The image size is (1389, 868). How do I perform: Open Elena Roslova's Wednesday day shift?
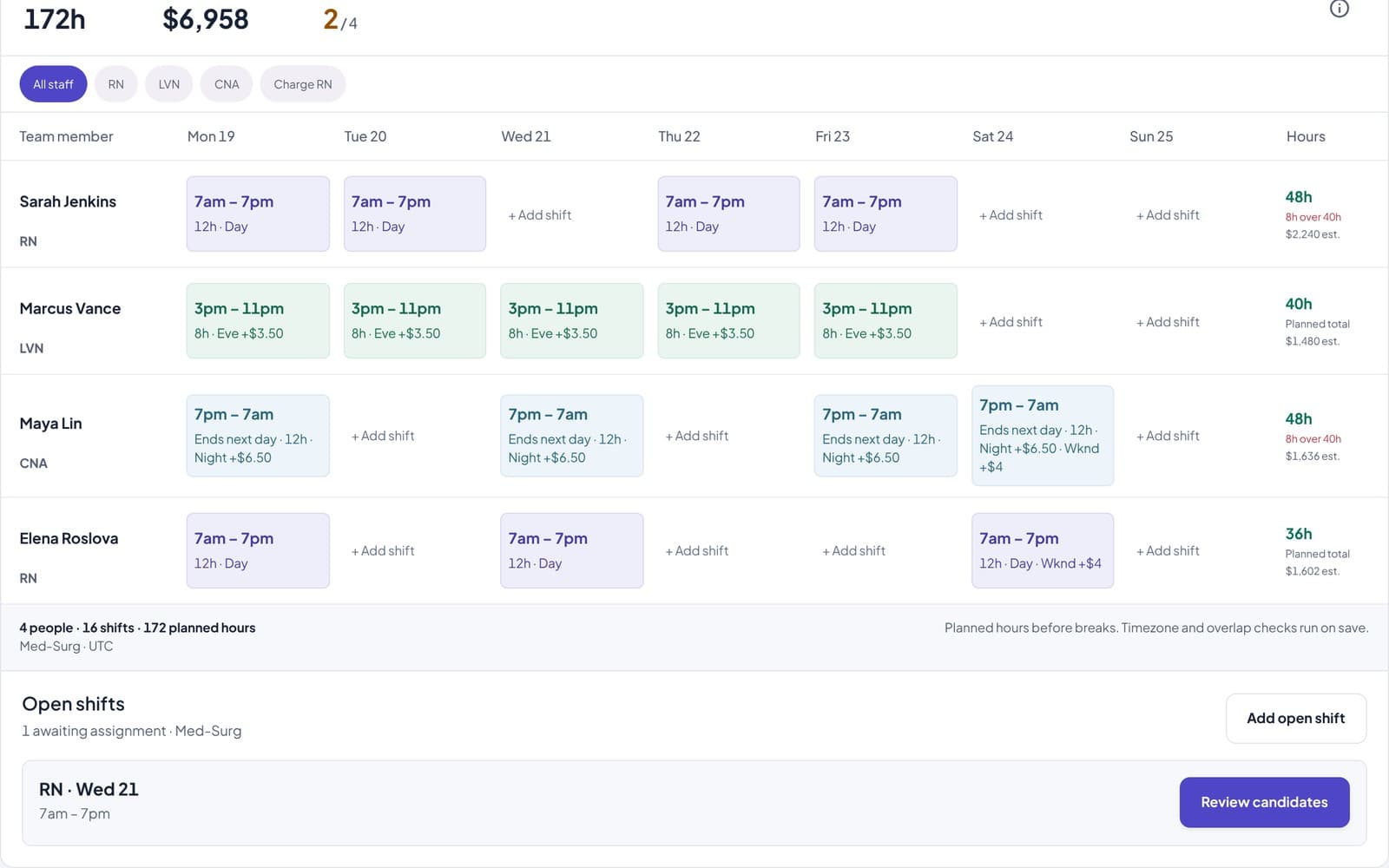tap(572, 550)
